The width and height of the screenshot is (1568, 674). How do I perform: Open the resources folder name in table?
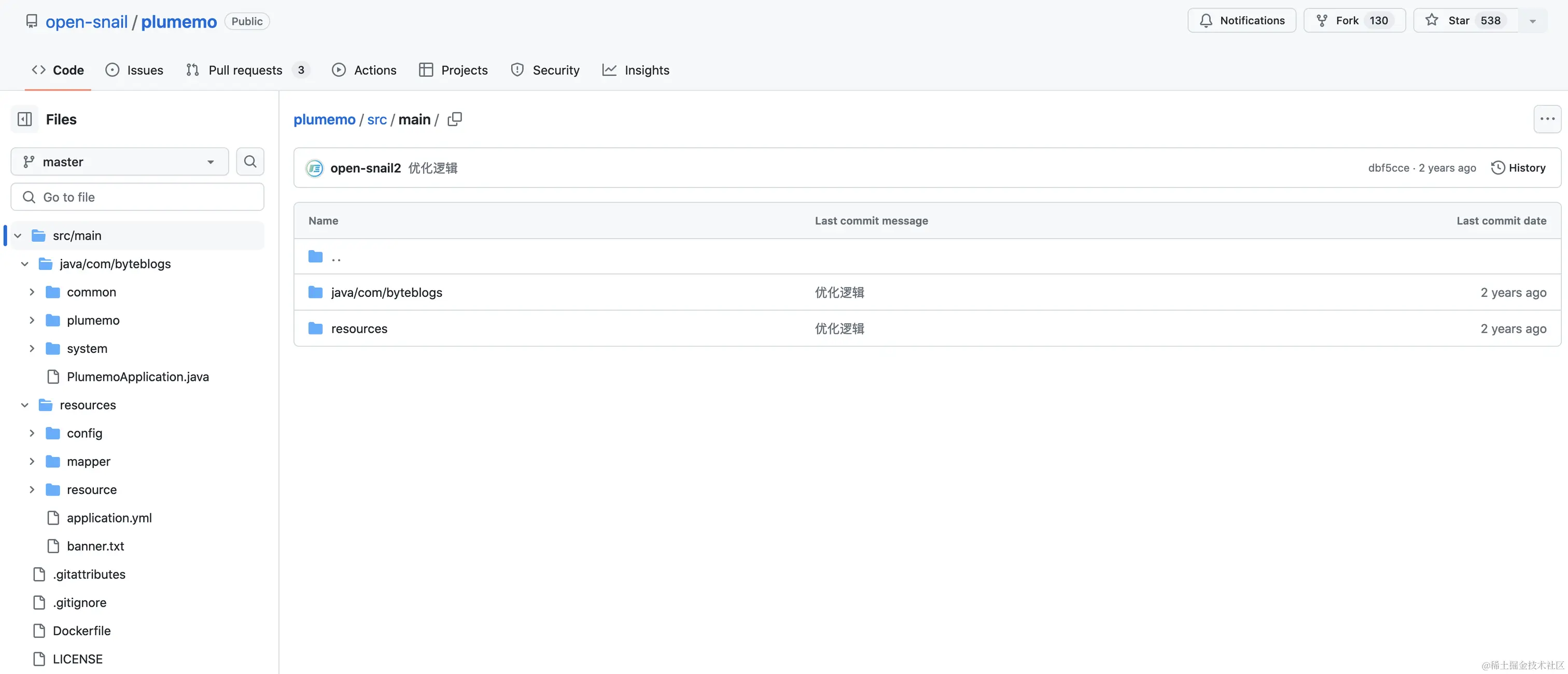pos(359,329)
